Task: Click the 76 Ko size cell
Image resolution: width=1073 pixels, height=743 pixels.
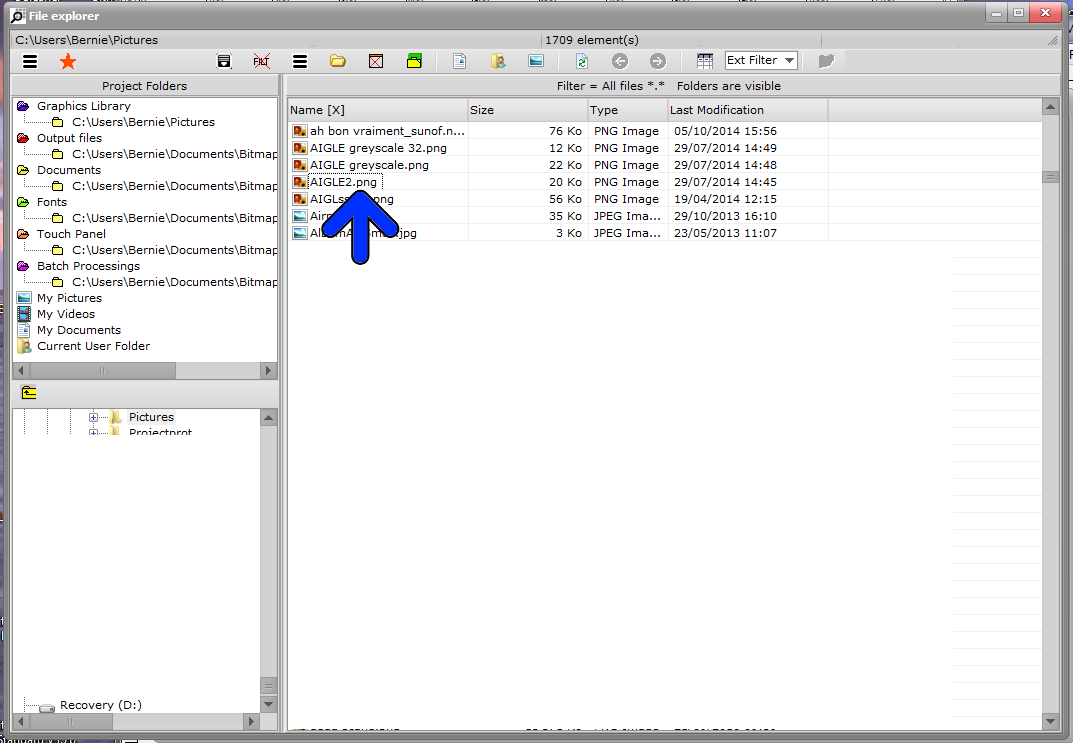Action: (565, 131)
